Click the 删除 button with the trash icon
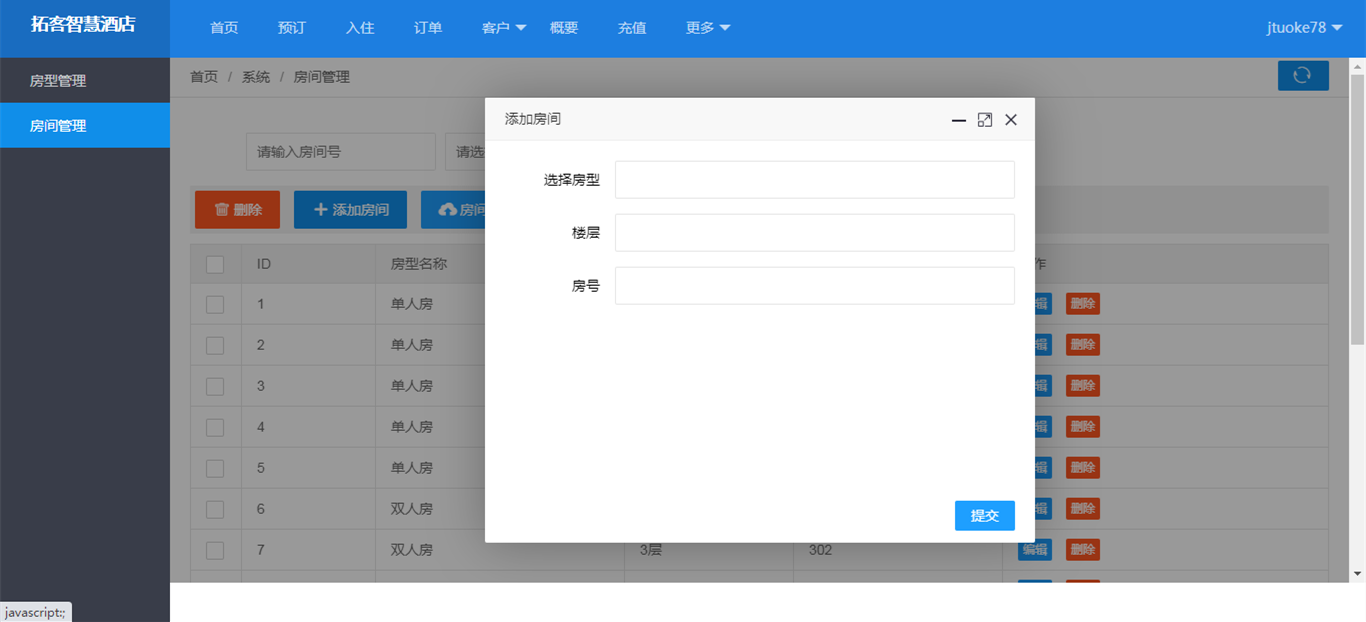This screenshot has width=1366, height=622. click(237, 210)
